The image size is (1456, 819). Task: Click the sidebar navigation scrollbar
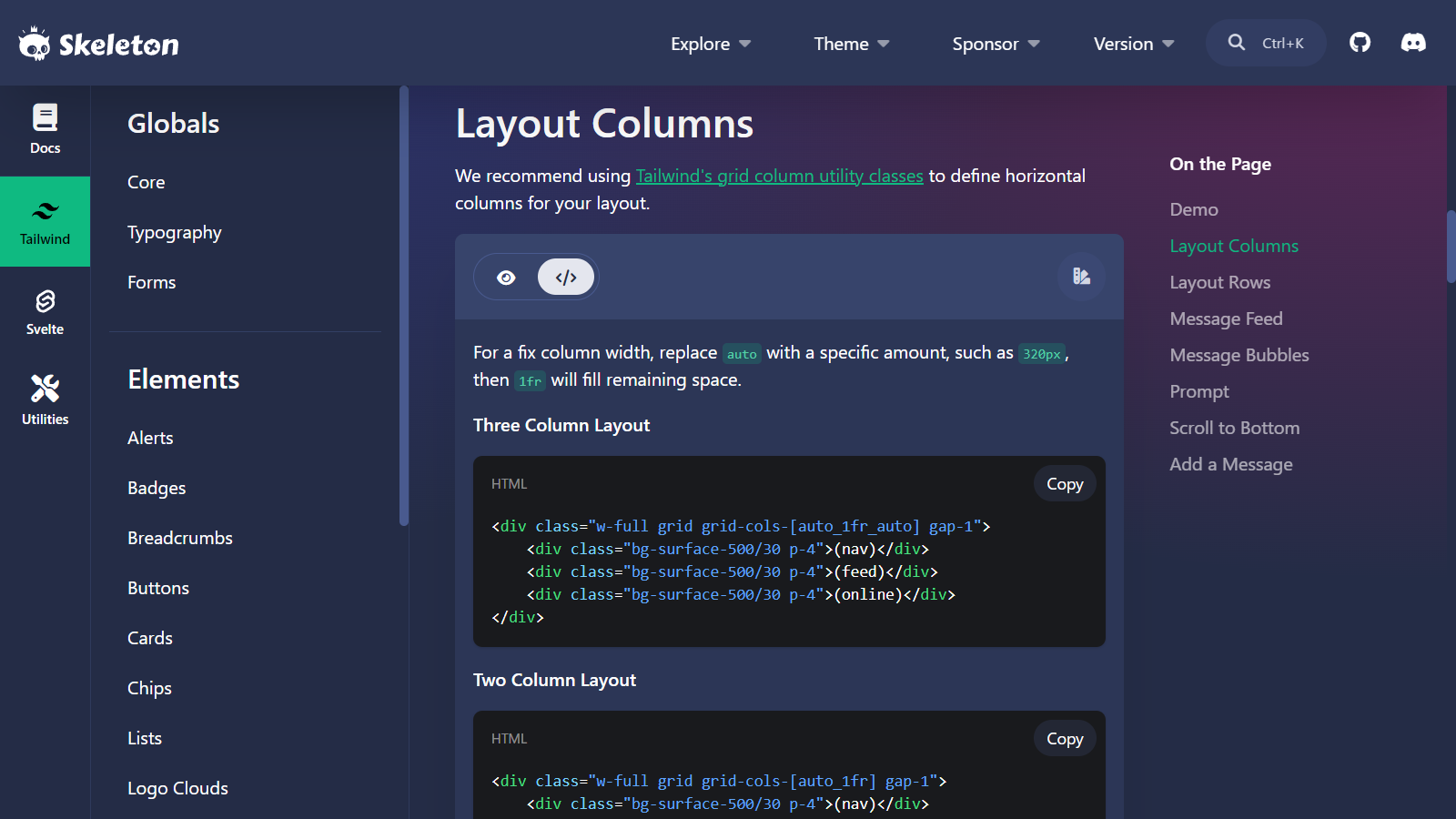click(404, 306)
